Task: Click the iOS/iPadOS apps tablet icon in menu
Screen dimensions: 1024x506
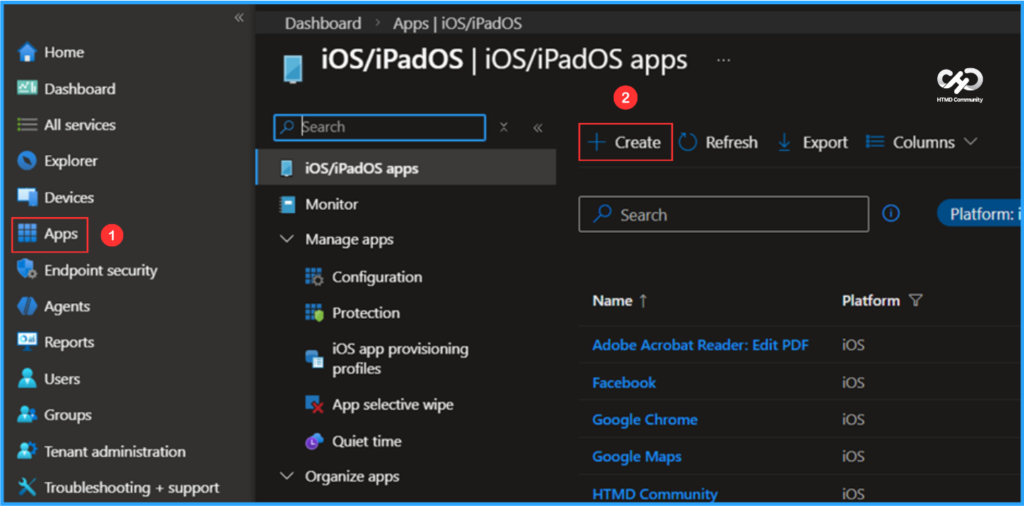Action: (287, 168)
